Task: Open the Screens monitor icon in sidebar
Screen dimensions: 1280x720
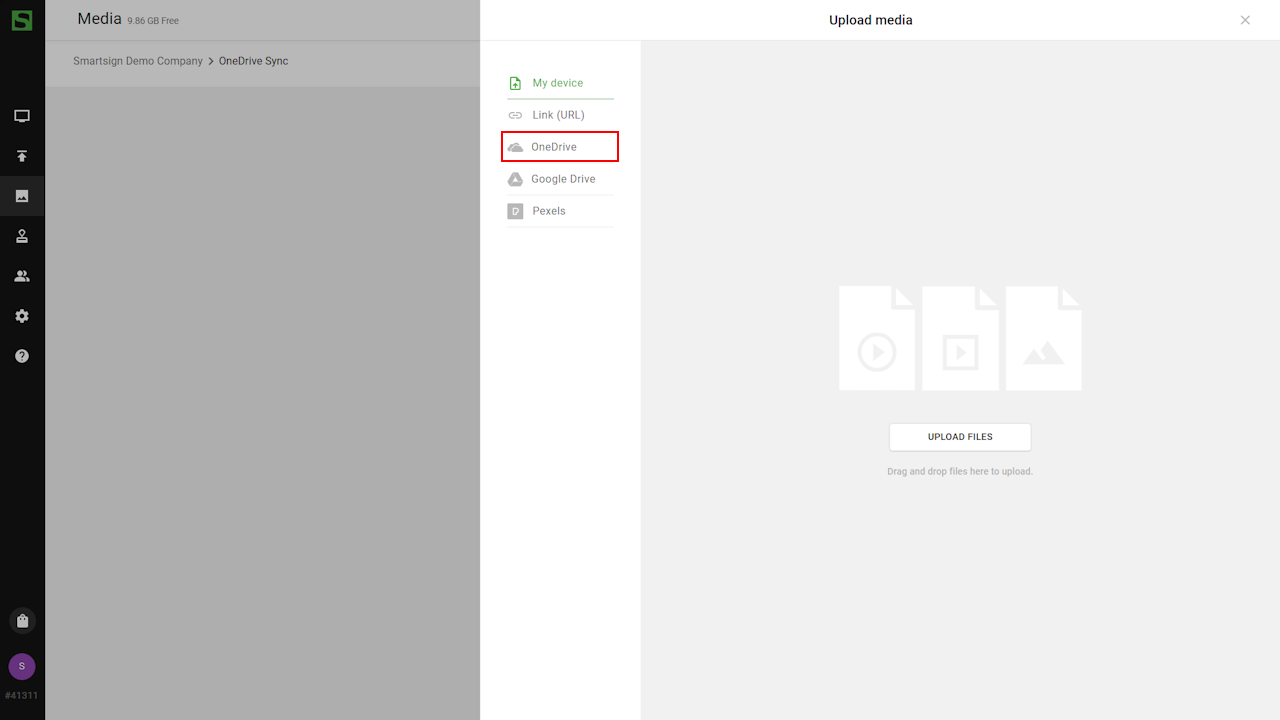Action: point(22,116)
